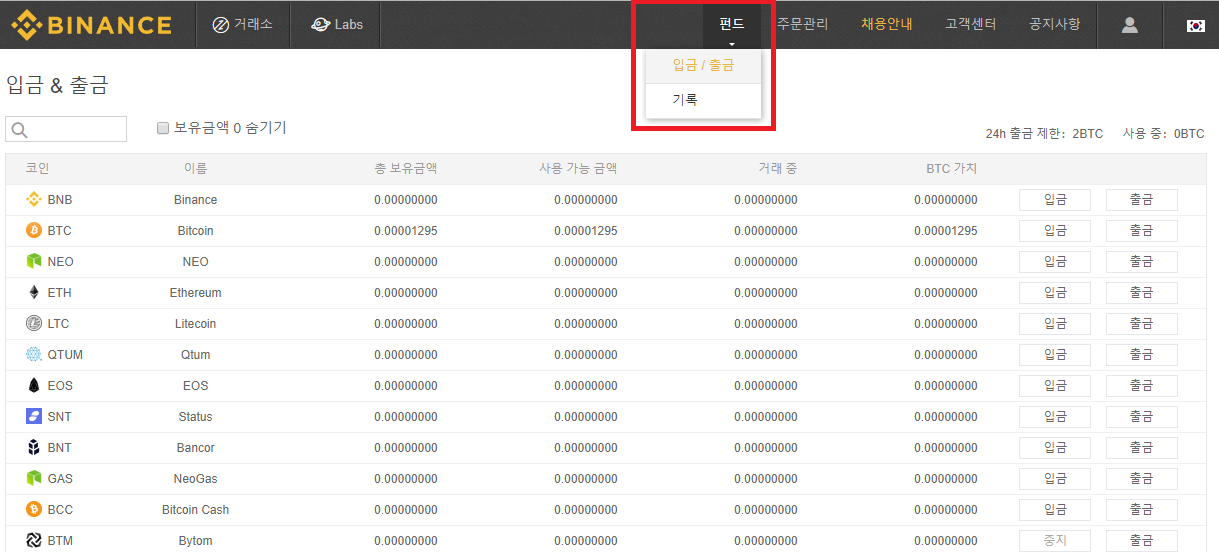Click the Bitcoin name text
The image size is (1219, 552).
(195, 231)
